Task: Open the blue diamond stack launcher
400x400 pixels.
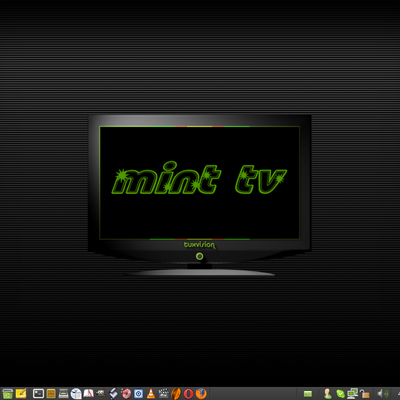Action: [x=113, y=394]
